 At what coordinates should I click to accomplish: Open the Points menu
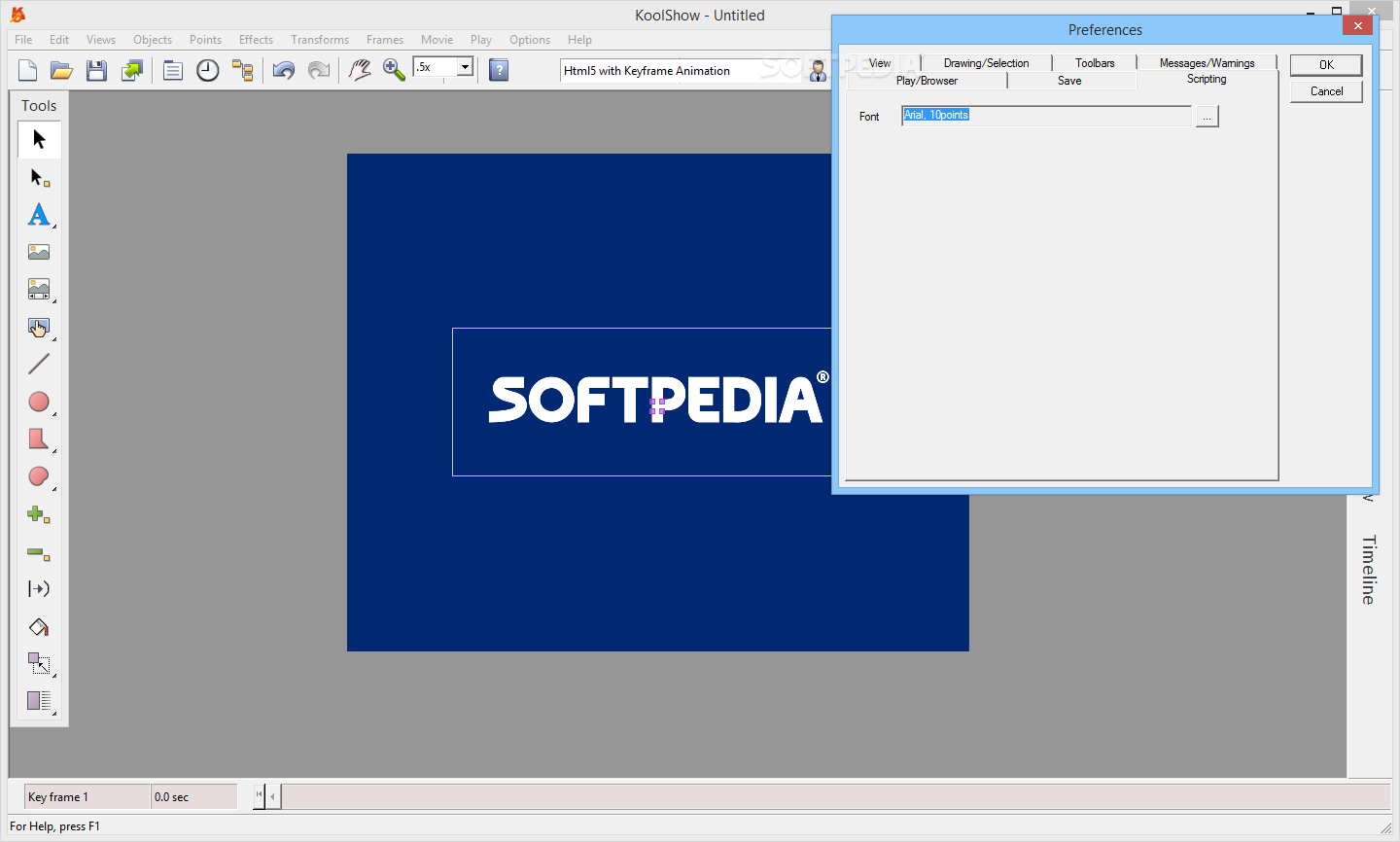(205, 40)
